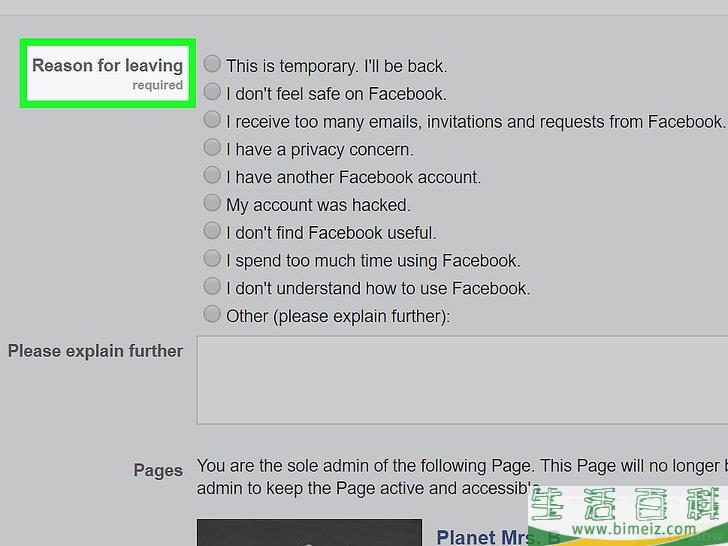Click the 'Please explain further' label

pos(95,351)
